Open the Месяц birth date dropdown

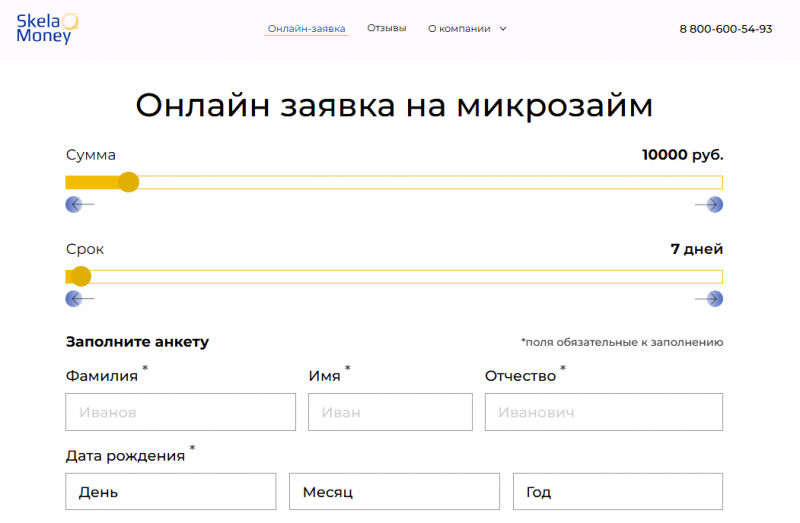(x=394, y=491)
